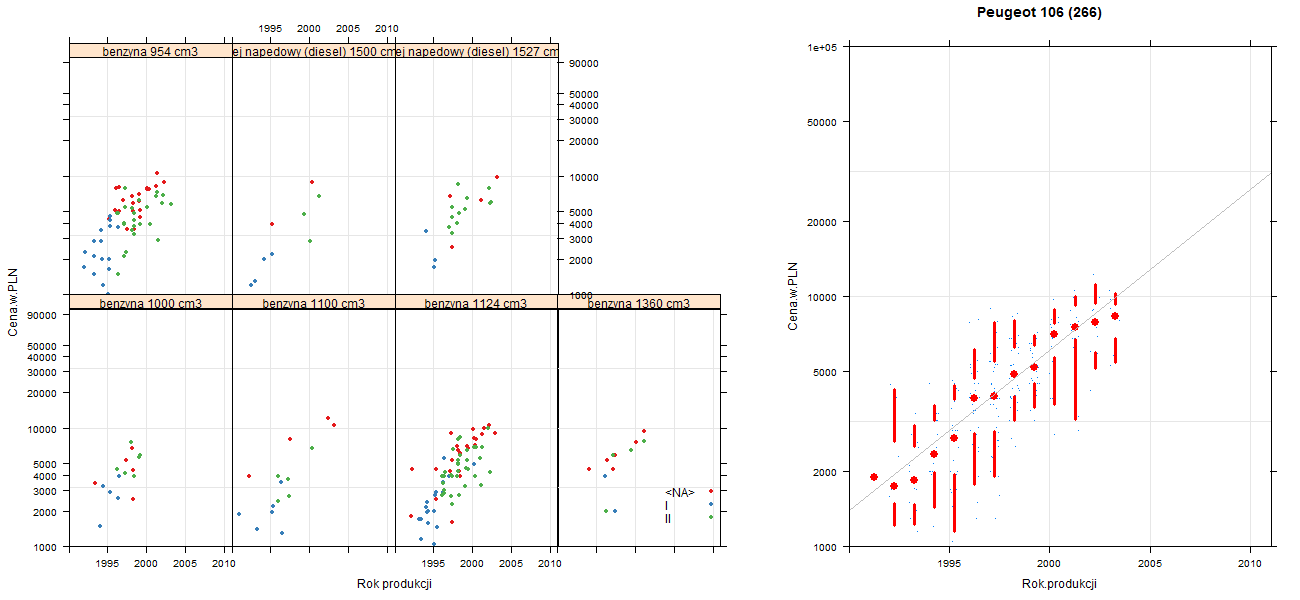Click the "10000" tick label in Peugeot chart
This screenshot has width=1300, height=600.
tap(822, 297)
